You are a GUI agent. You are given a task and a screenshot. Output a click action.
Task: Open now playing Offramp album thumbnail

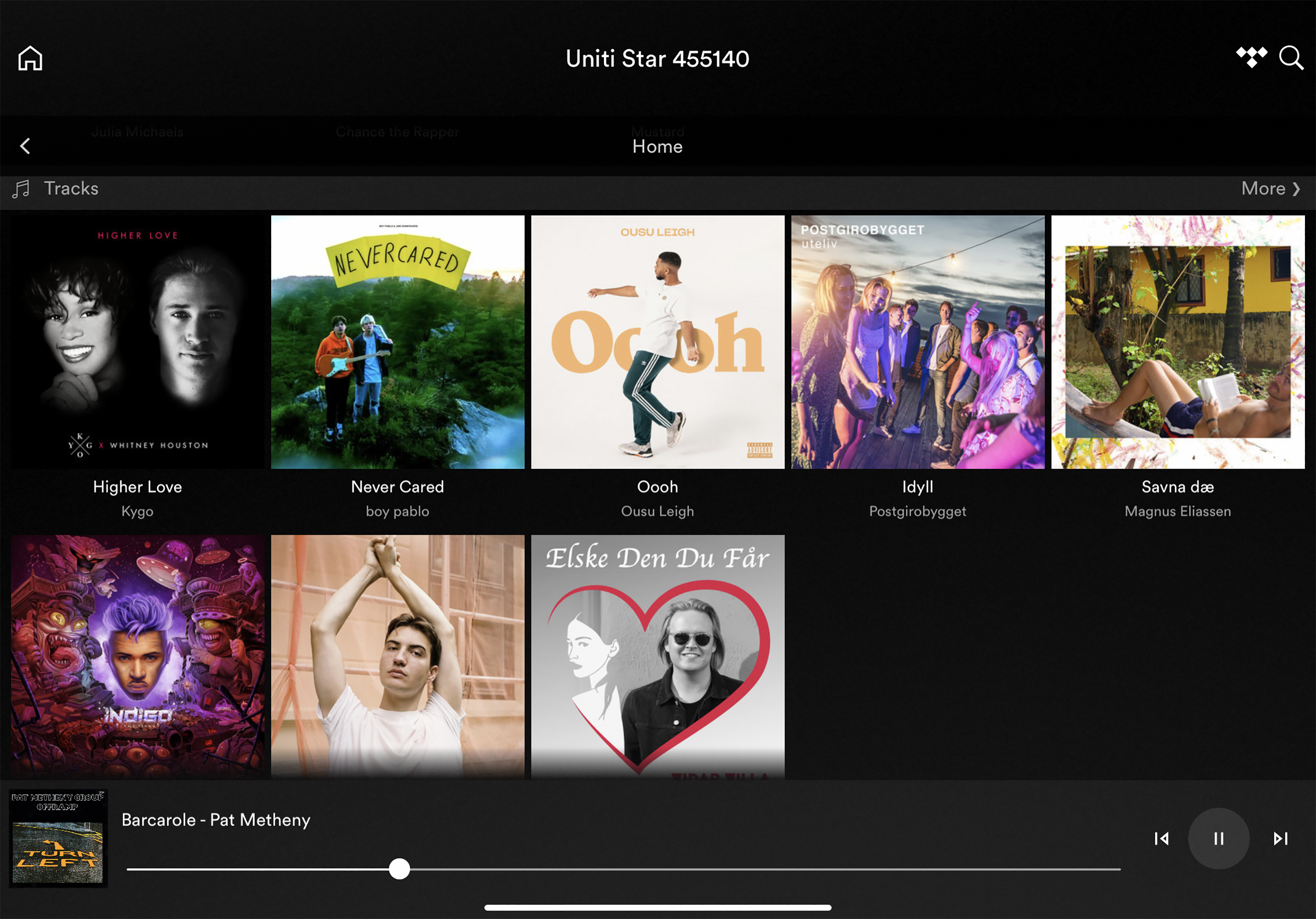(58, 839)
